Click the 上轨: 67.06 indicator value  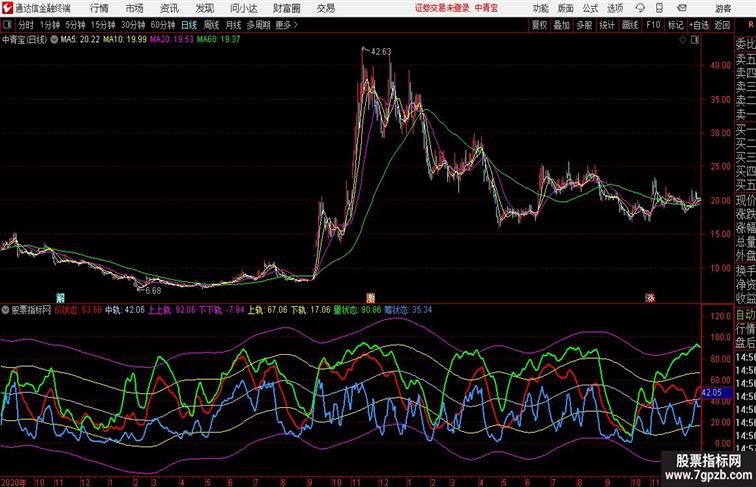click(268, 310)
